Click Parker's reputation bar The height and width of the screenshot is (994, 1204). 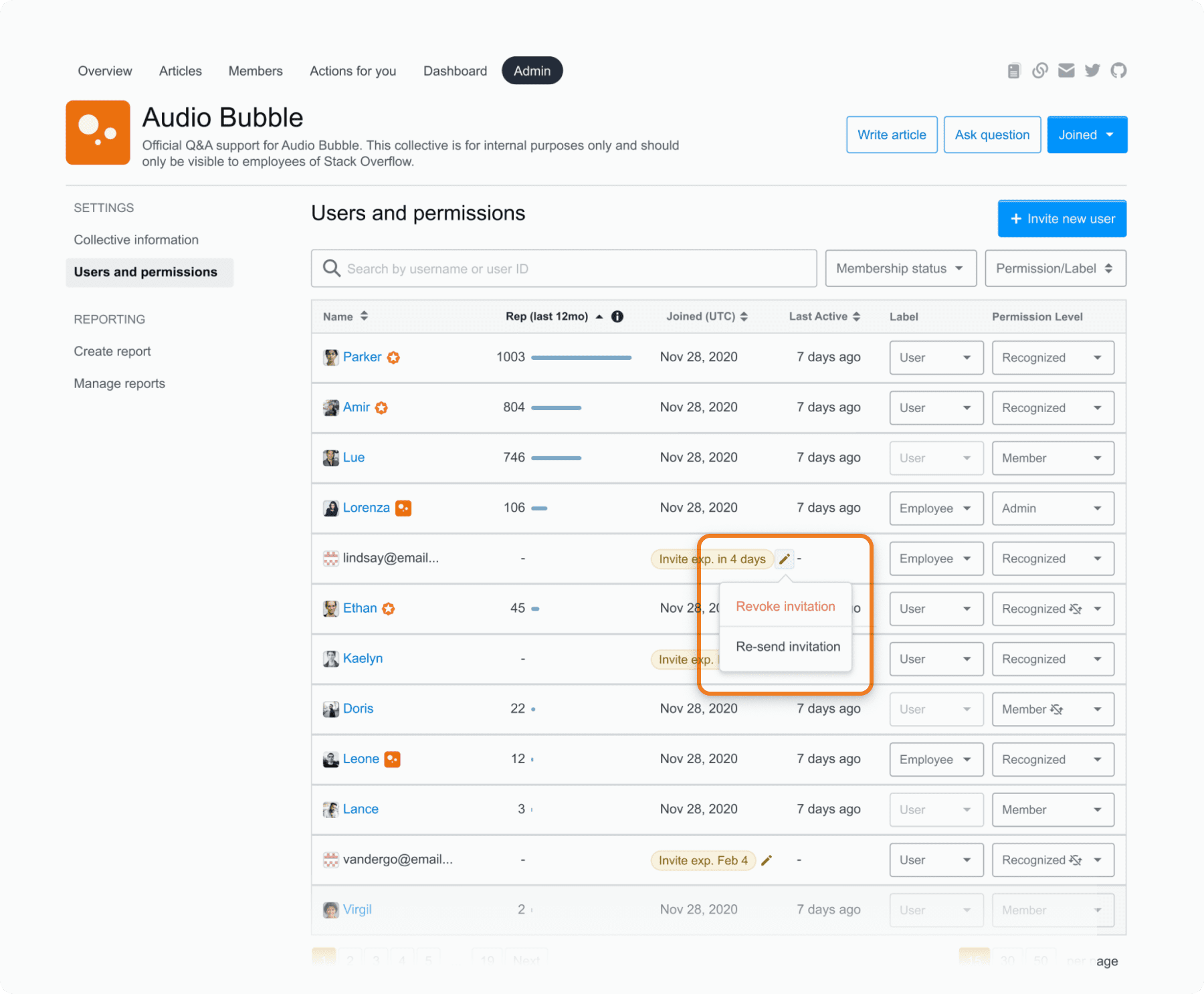click(581, 358)
